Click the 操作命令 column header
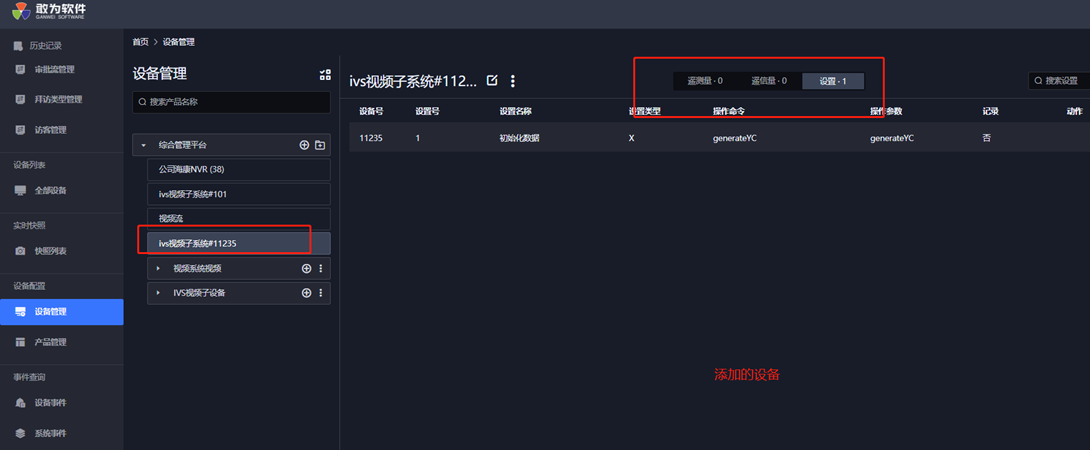 (x=729, y=111)
